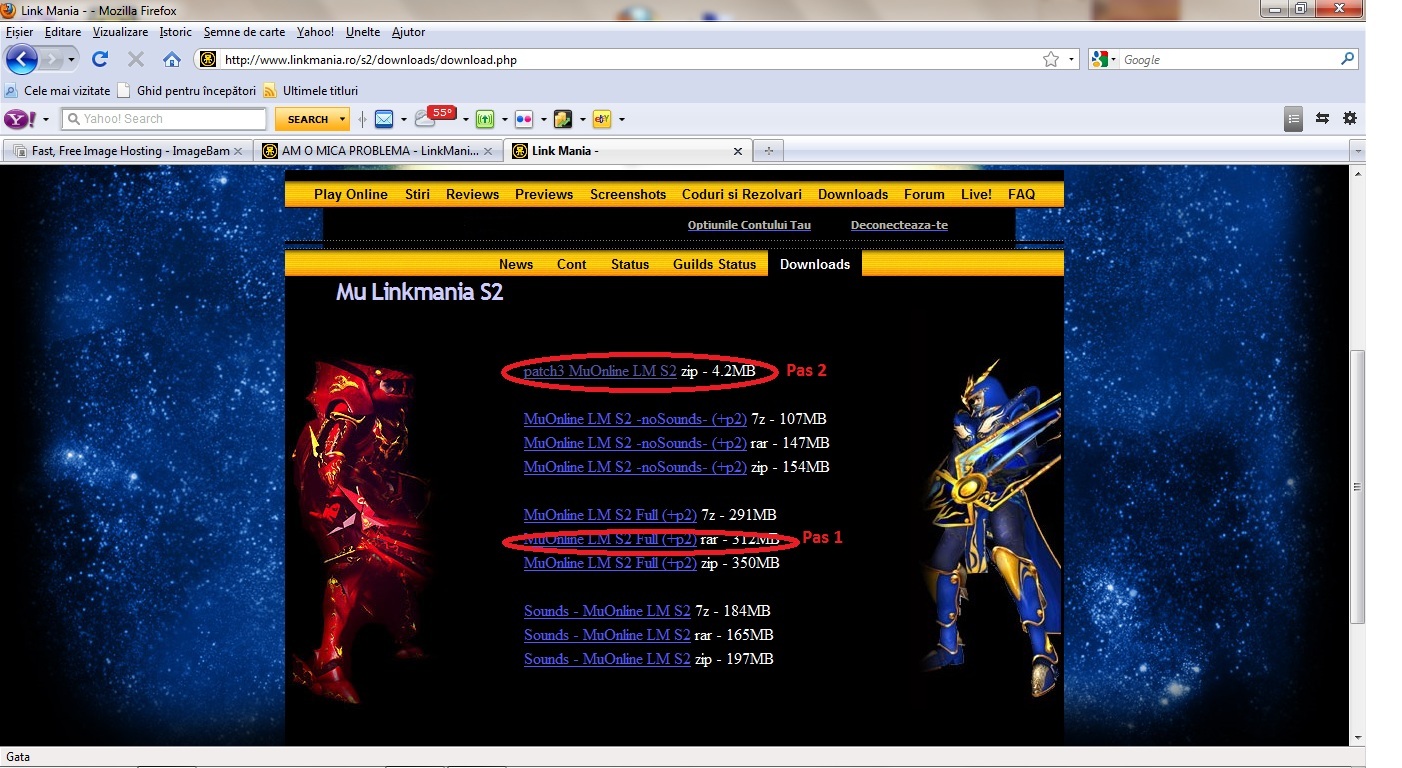Switch to the Fast, Free Image Hosting tab
The height and width of the screenshot is (768, 1402).
[127, 151]
